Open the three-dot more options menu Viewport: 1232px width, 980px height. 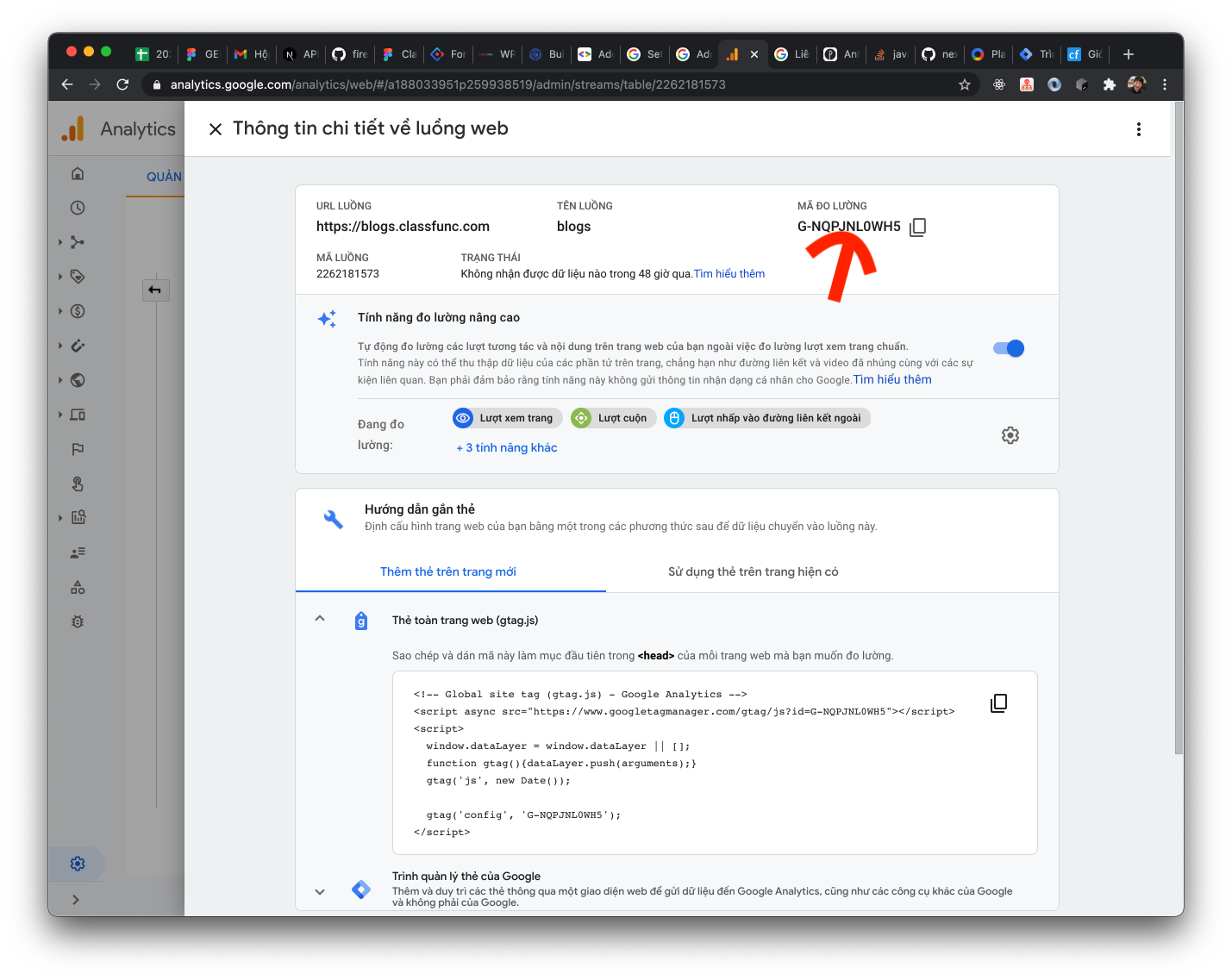point(1138,129)
